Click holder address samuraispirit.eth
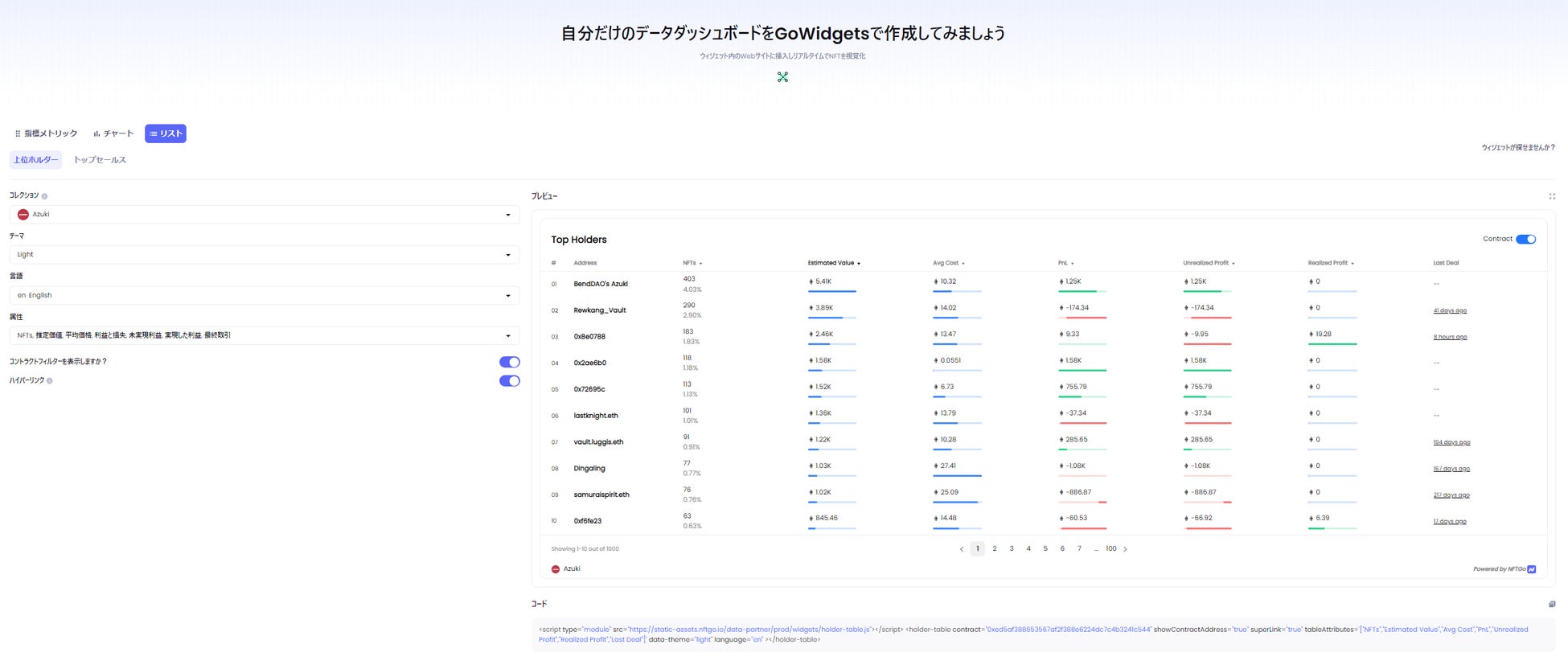 coord(601,495)
